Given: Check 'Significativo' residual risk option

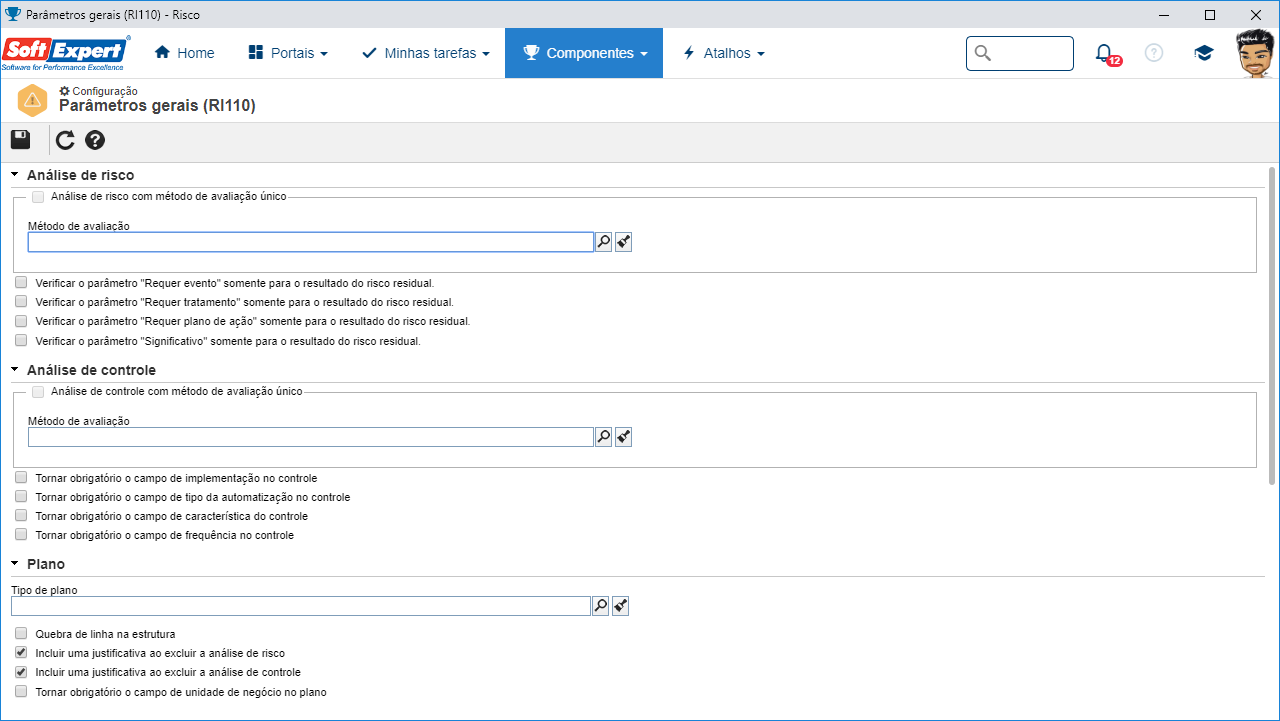Looking at the screenshot, I should coord(21,340).
